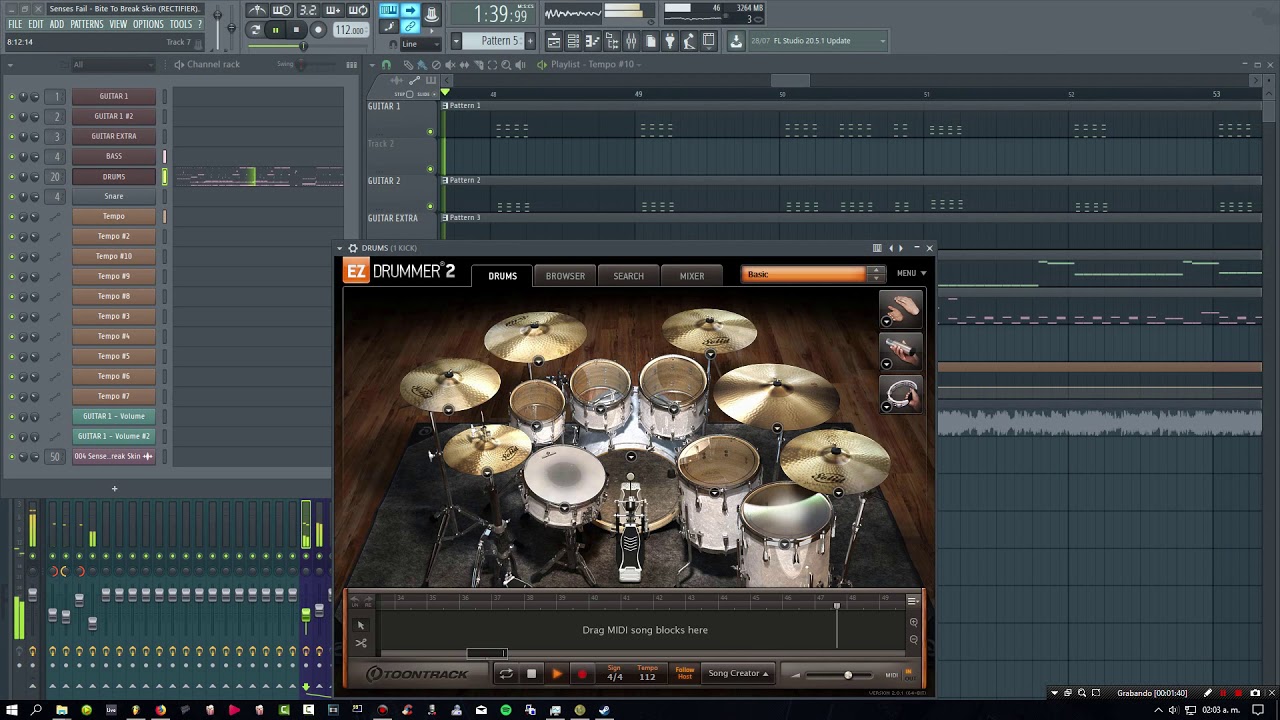The image size is (1280, 720).
Task: Click the EZdrummer 4/4 time signature
Action: point(614,676)
